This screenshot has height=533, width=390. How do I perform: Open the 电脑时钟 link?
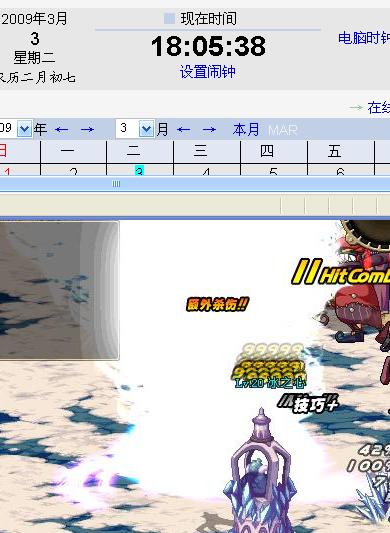pos(364,38)
